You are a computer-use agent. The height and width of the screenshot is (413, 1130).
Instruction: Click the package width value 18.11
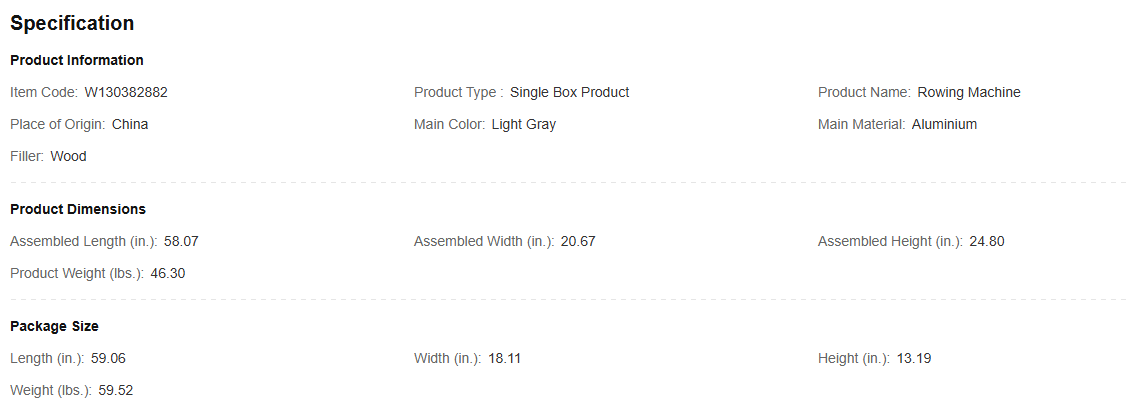point(504,358)
